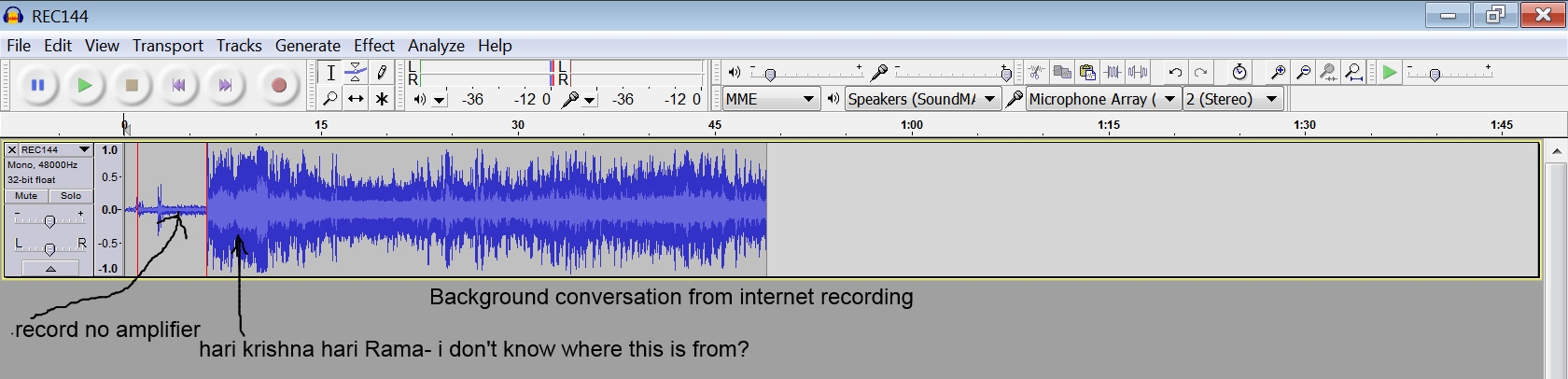Close the REC144 track with X

[x=12, y=149]
